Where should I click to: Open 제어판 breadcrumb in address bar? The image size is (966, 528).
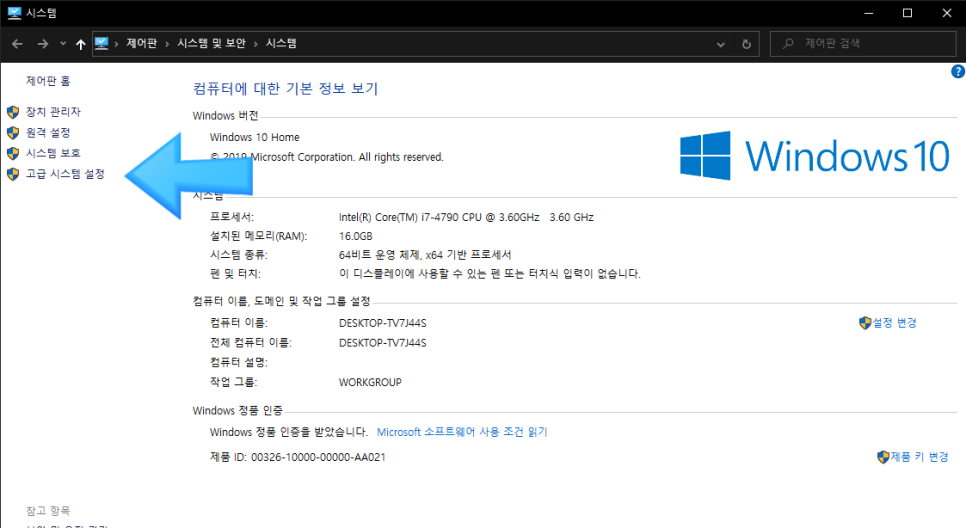coord(142,43)
